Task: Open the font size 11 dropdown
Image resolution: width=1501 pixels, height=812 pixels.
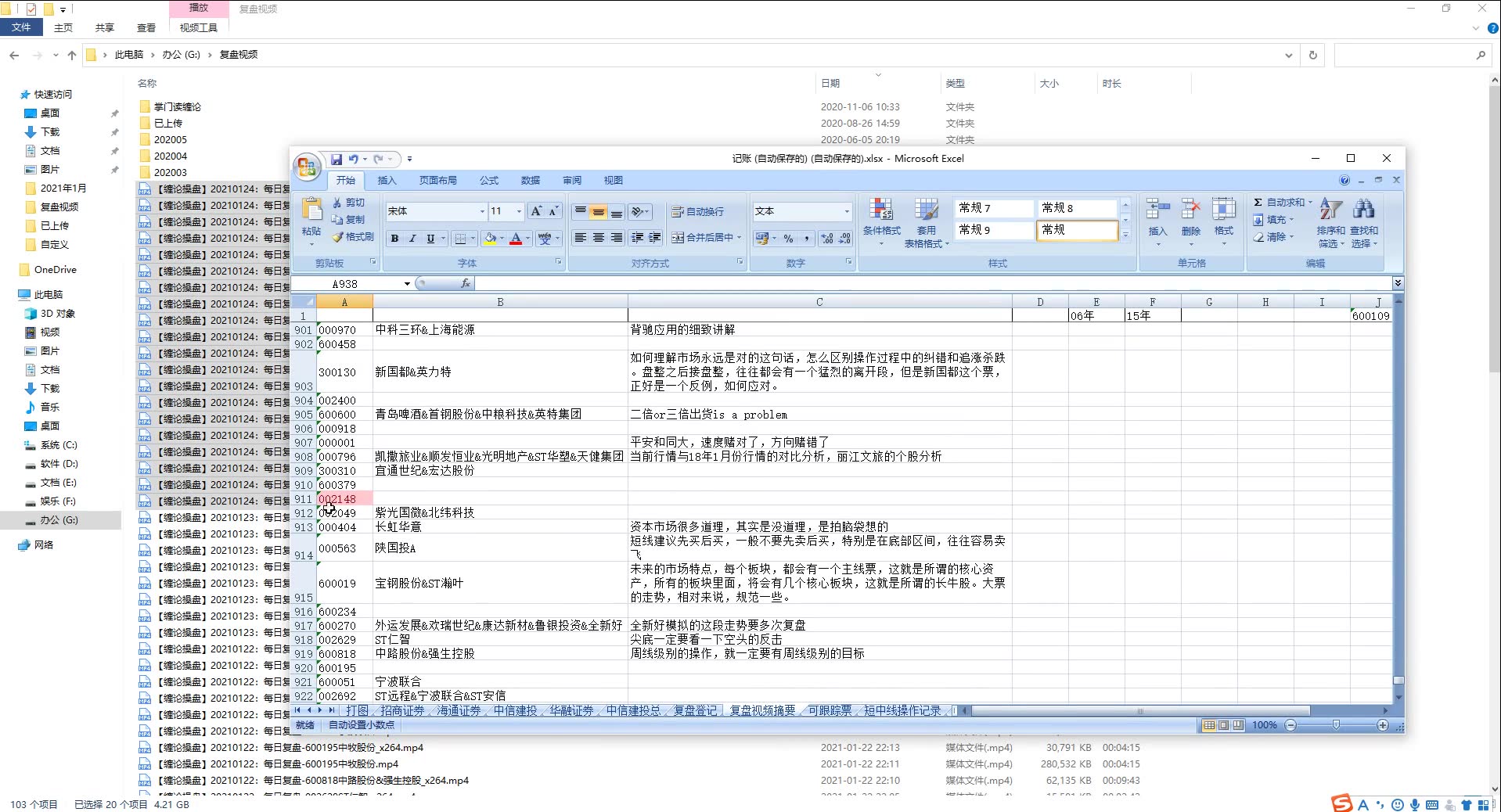Action: pyautogui.click(x=519, y=211)
